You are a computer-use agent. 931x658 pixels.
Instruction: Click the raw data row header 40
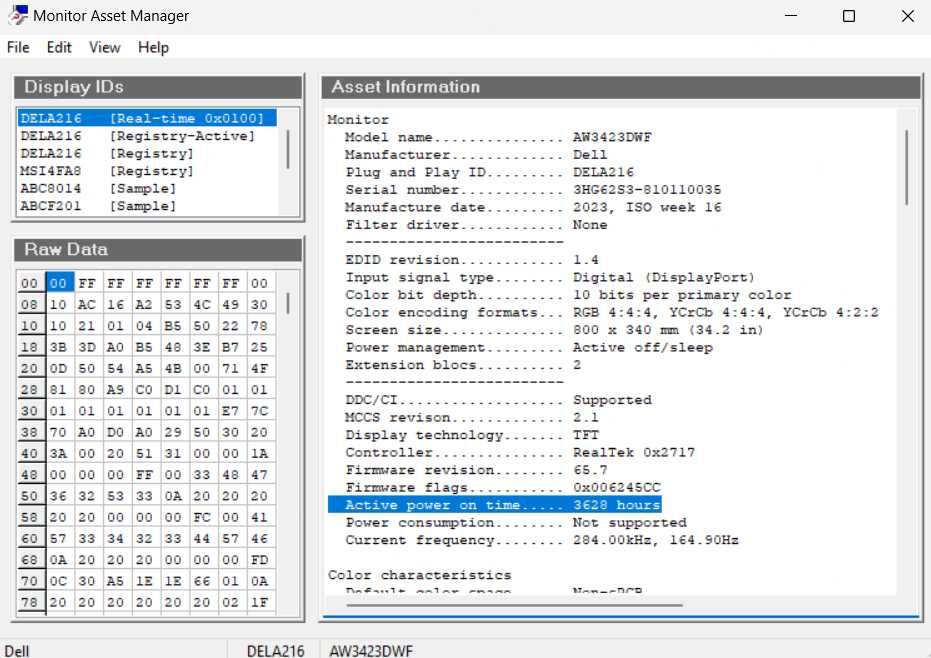click(x=29, y=454)
